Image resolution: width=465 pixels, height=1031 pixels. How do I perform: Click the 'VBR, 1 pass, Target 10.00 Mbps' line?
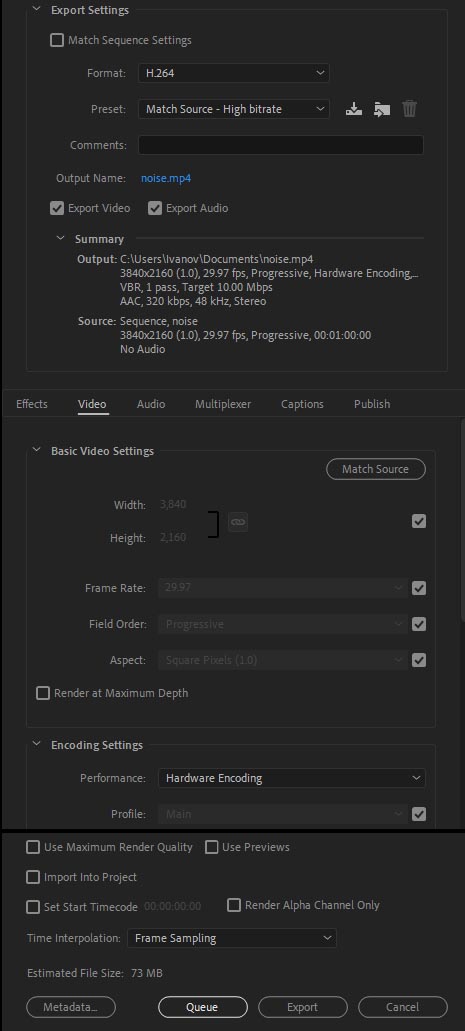[x=196, y=287]
